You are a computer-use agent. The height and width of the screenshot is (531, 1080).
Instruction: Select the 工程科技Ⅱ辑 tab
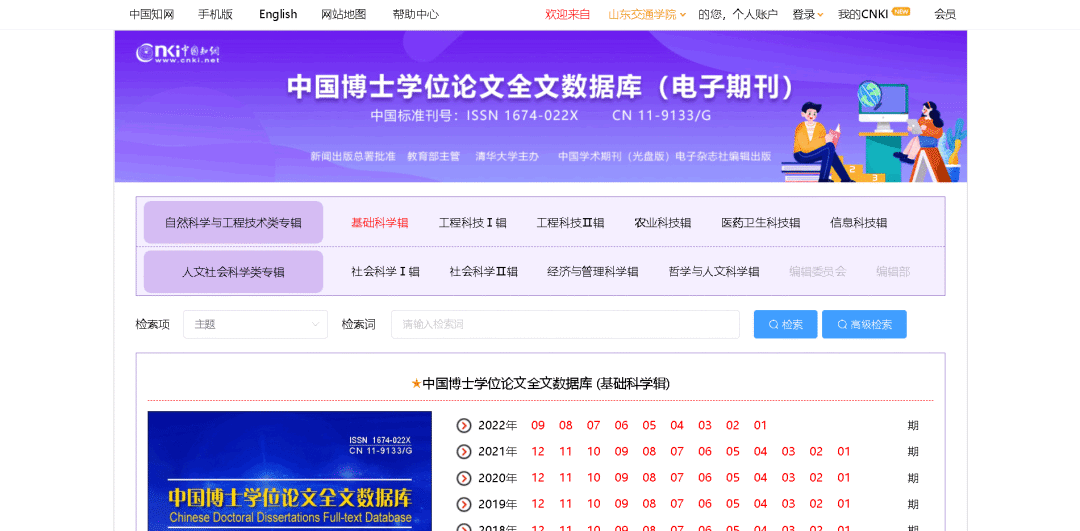coord(570,222)
